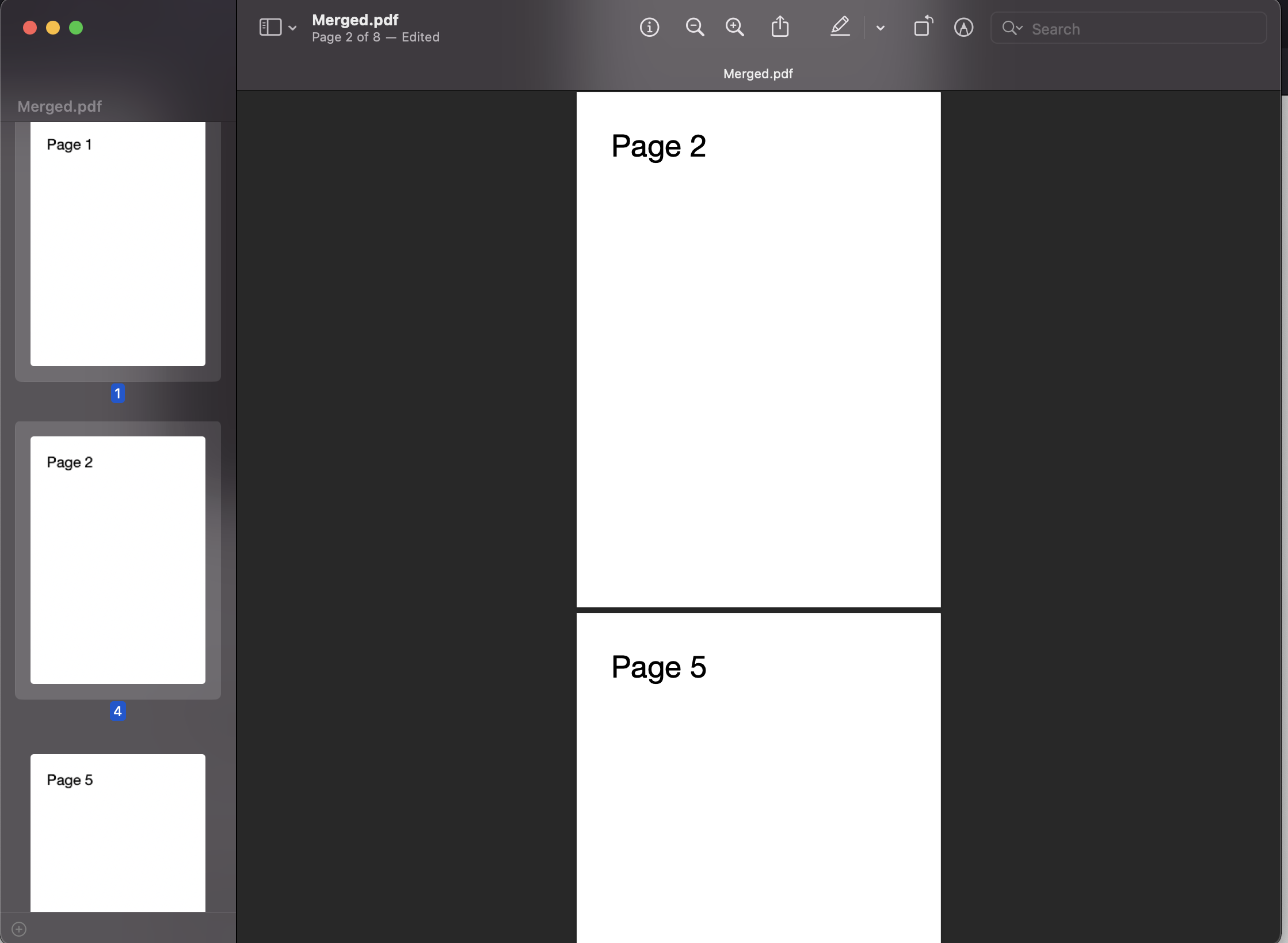The height and width of the screenshot is (943, 1288).
Task: Select the crop/resize page icon
Action: (921, 27)
